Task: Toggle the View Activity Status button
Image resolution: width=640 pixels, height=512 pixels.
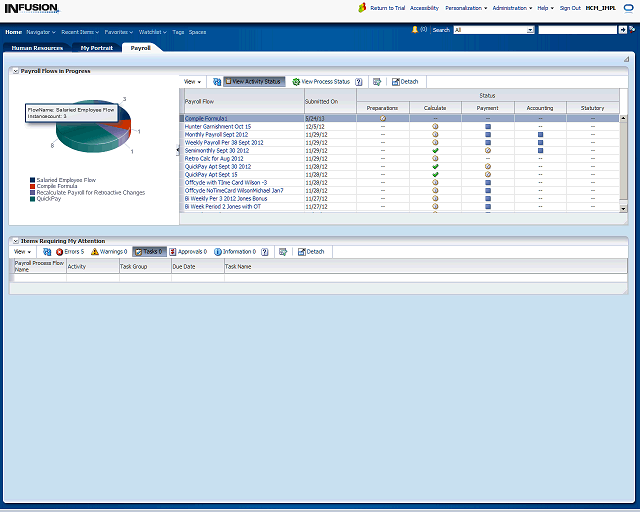Action: pos(254,81)
